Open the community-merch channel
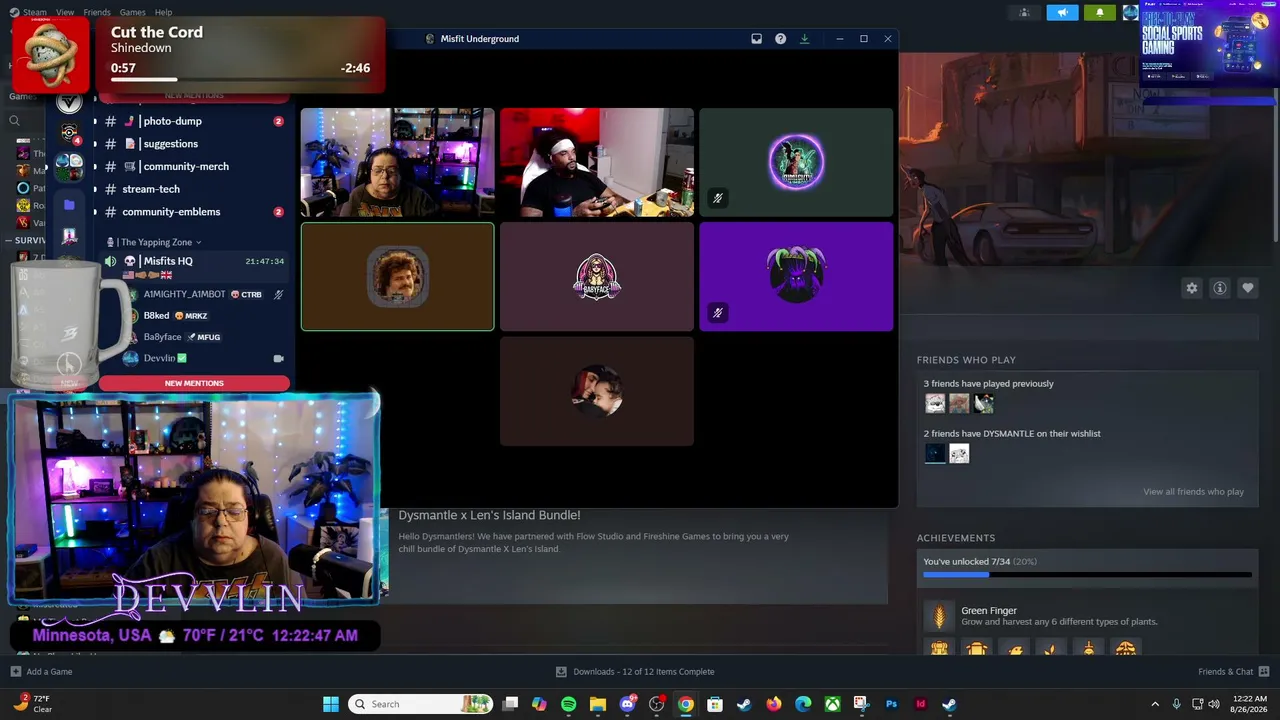 tap(194, 166)
